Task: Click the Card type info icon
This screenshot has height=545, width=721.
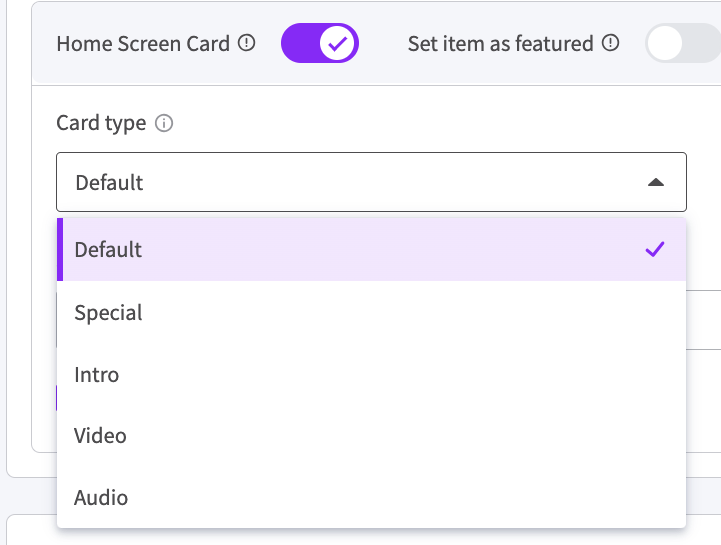Action: [x=165, y=124]
